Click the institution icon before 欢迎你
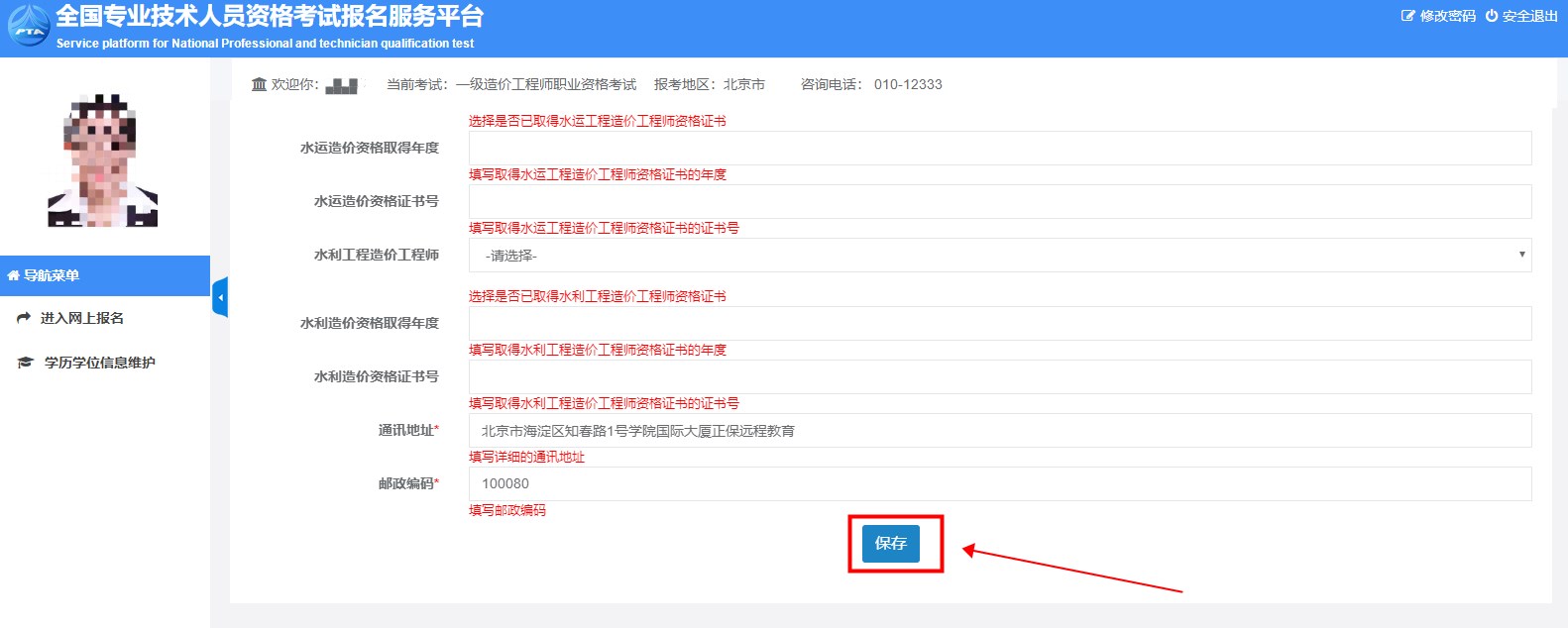Image resolution: width=1568 pixels, height=628 pixels. 259,84
